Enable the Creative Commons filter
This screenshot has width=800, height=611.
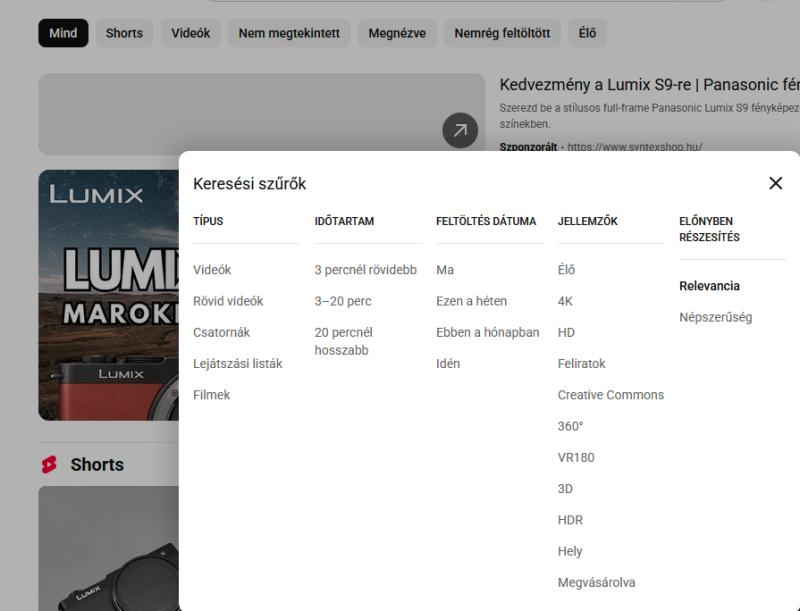click(x=611, y=395)
